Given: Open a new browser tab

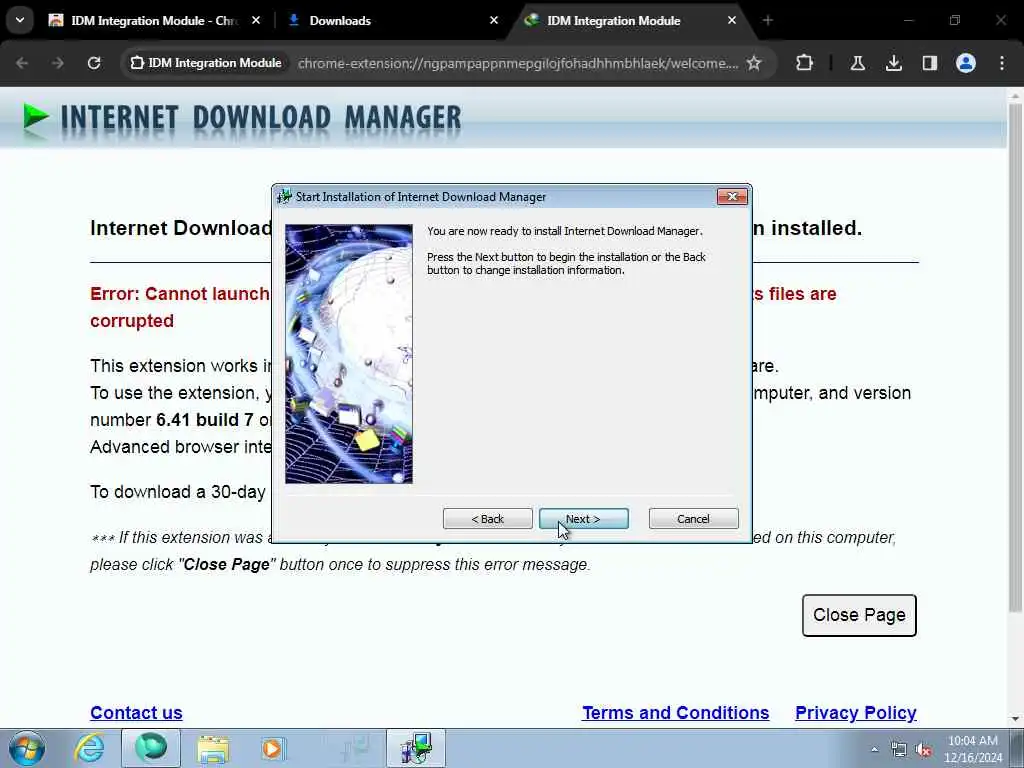Looking at the screenshot, I should (x=767, y=21).
